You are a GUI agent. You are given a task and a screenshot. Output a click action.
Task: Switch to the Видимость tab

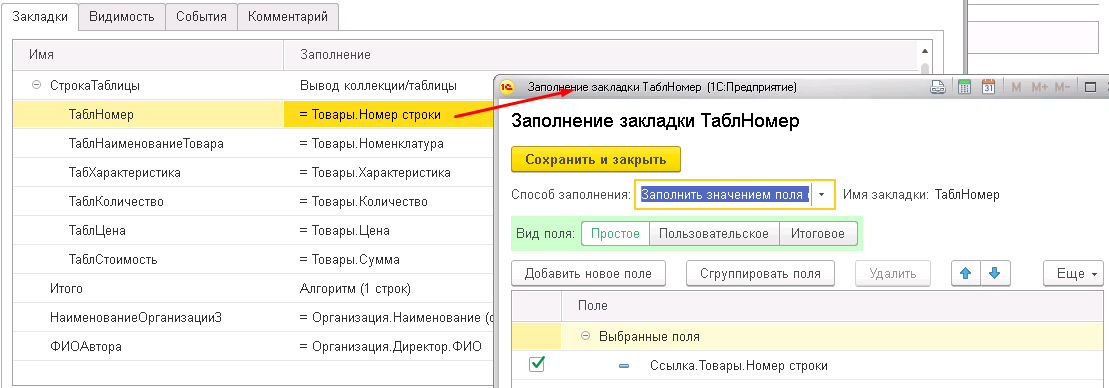(122, 17)
